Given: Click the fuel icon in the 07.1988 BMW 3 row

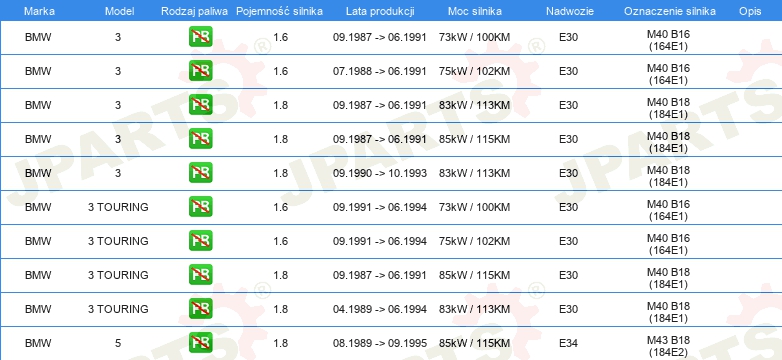Looking at the screenshot, I should click(200, 71).
